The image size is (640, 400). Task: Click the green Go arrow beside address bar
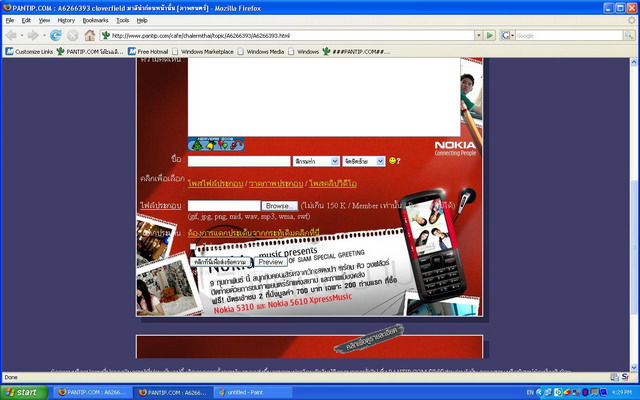tap(489, 36)
